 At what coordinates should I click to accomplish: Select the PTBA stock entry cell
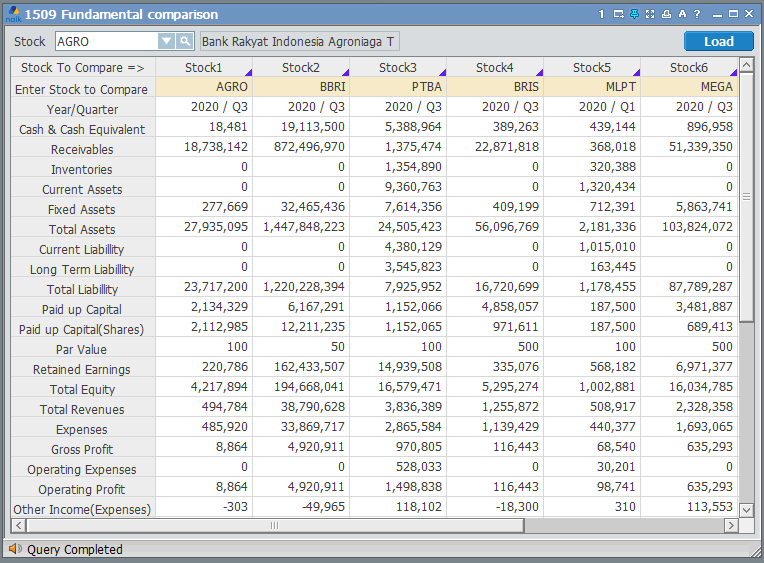(398, 87)
